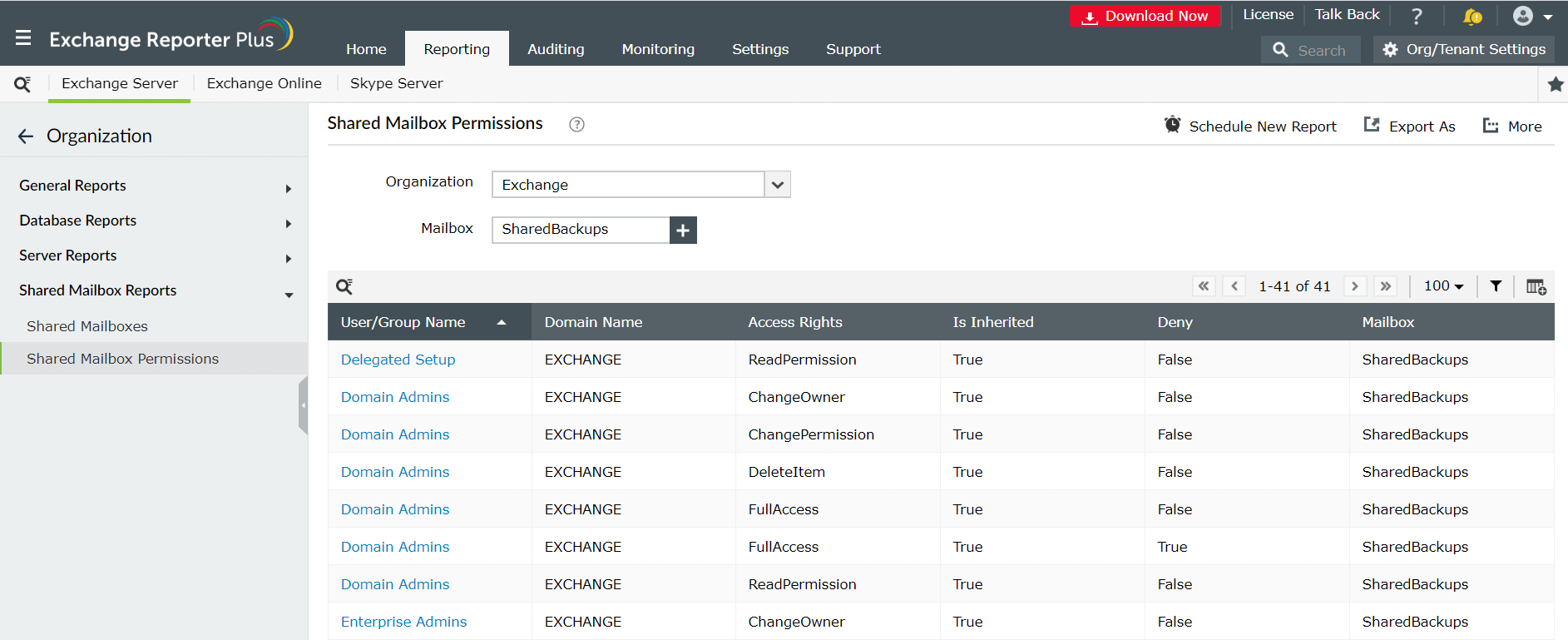Change rows per page from 100
The image size is (1568, 640).
(x=1443, y=286)
